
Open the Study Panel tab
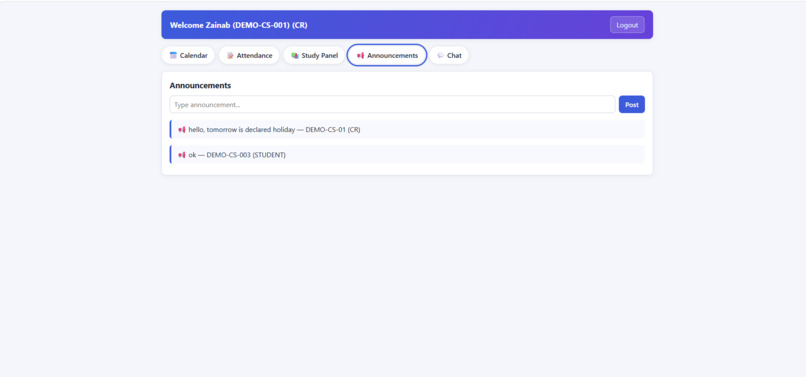314,56
